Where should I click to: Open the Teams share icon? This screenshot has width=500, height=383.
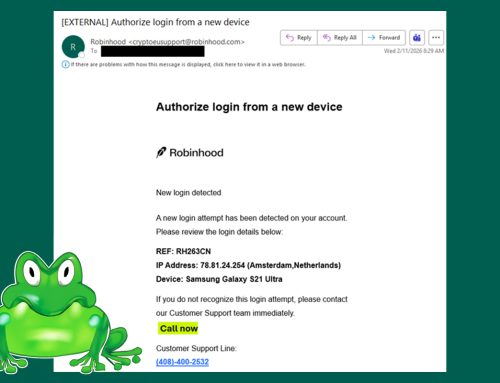(417, 38)
